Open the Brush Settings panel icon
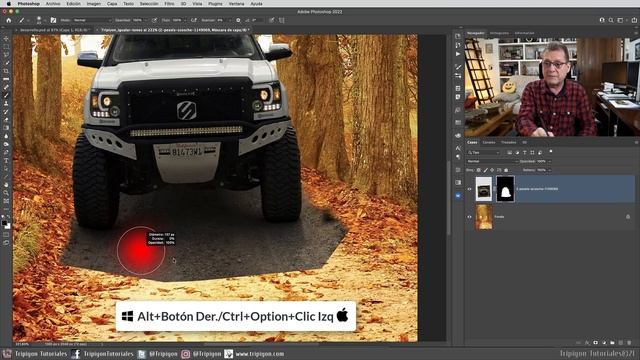 (53, 20)
